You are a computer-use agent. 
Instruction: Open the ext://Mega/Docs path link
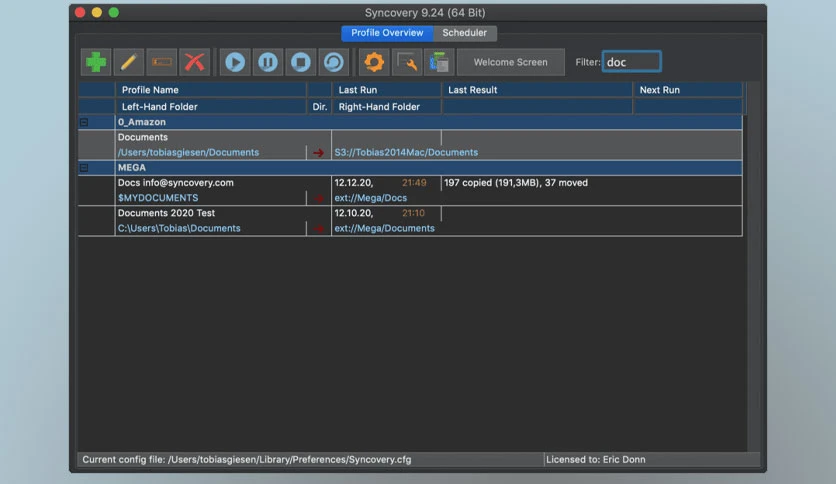371,198
